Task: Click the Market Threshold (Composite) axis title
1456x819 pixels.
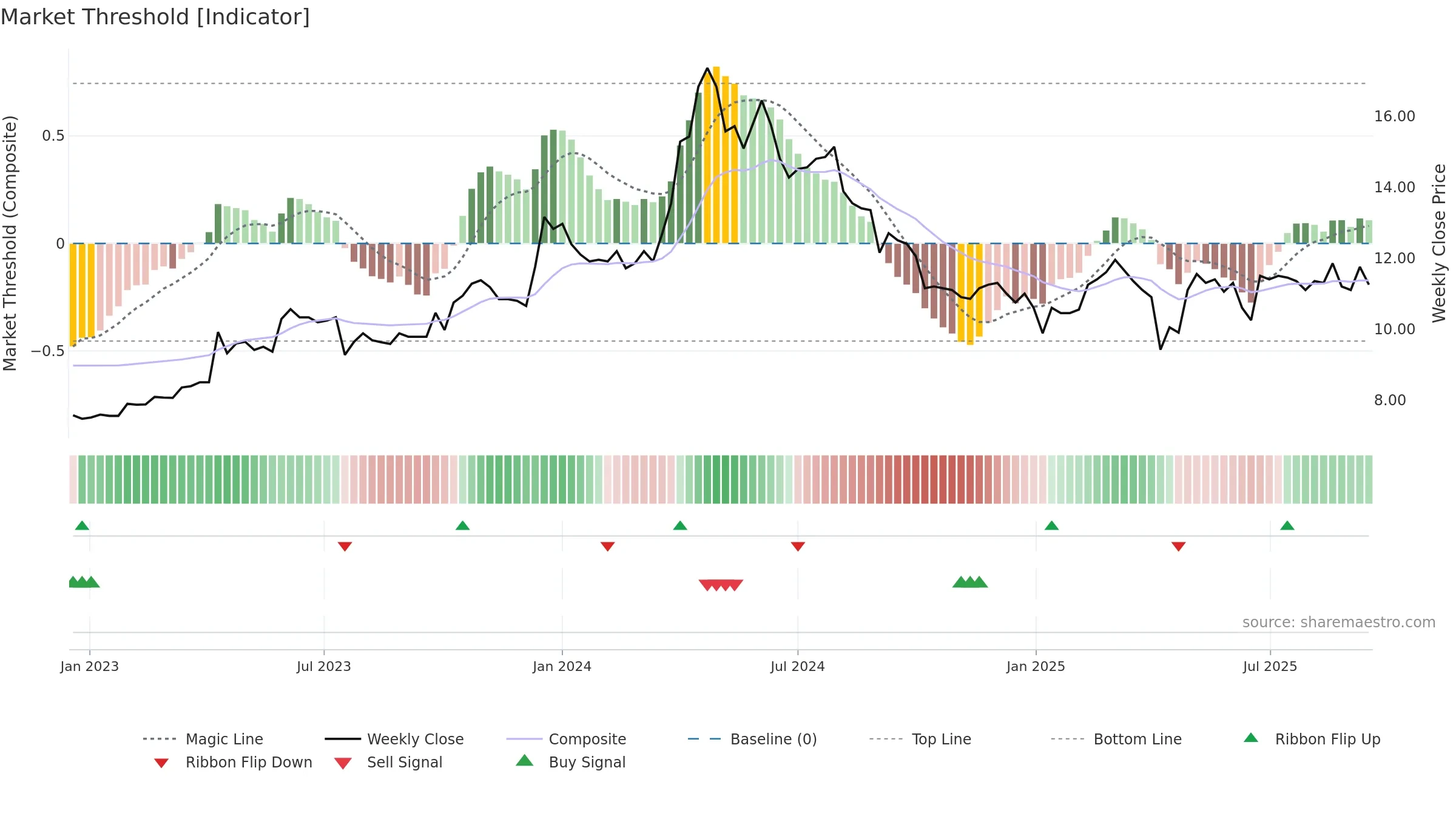Action: click(10, 243)
